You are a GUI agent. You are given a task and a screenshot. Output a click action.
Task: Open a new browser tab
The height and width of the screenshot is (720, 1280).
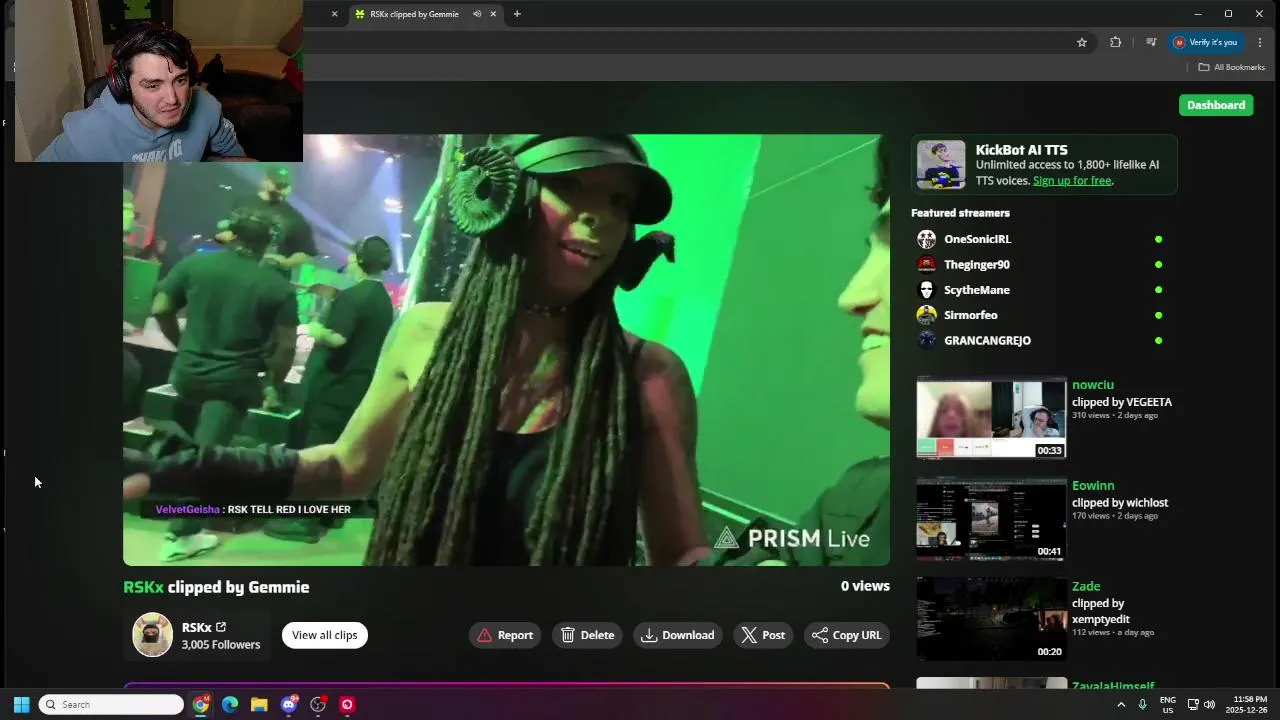(x=517, y=14)
